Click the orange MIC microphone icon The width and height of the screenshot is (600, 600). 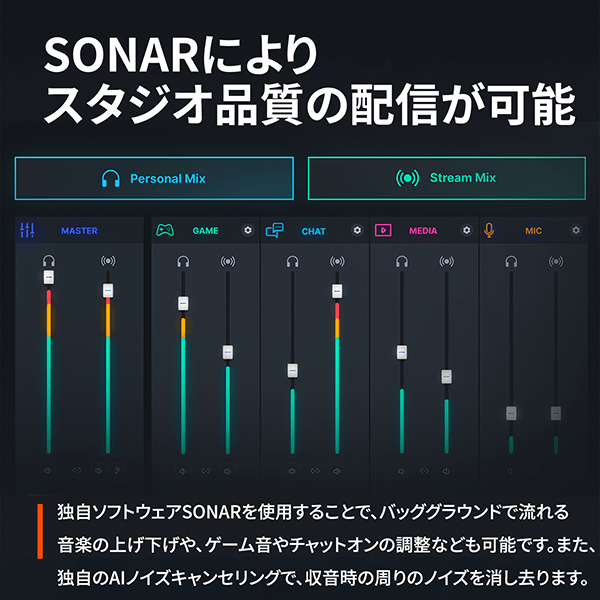(x=489, y=230)
